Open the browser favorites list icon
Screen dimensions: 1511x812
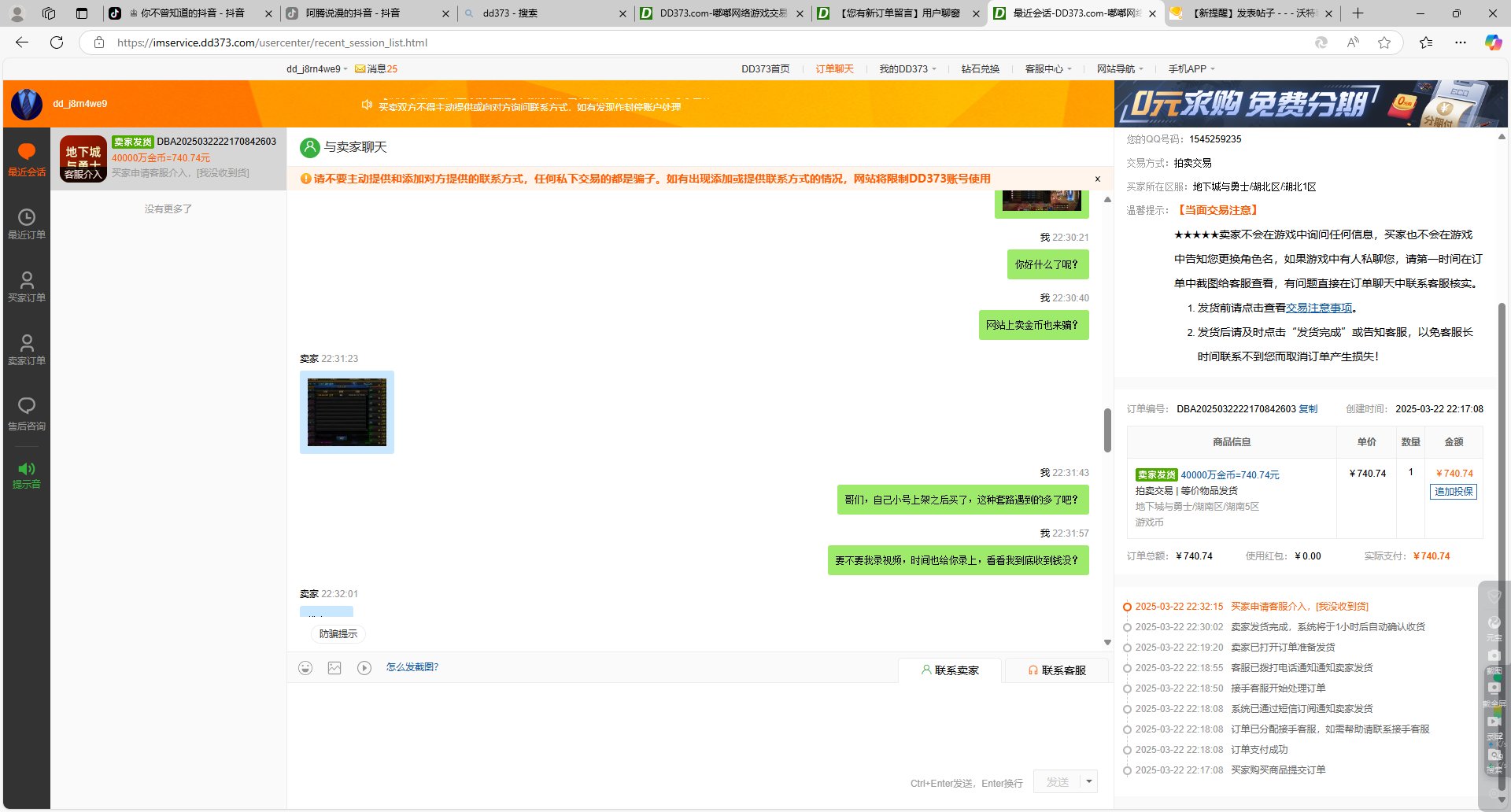[1426, 42]
